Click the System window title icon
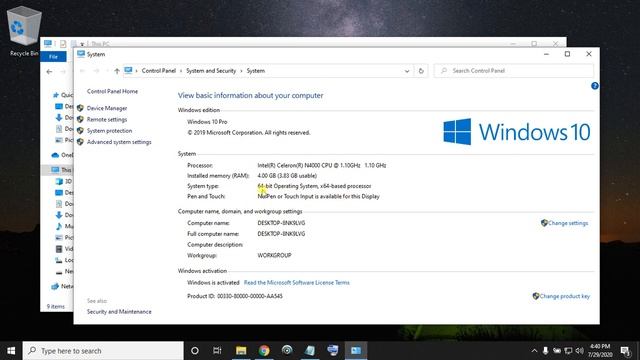 click(81, 54)
